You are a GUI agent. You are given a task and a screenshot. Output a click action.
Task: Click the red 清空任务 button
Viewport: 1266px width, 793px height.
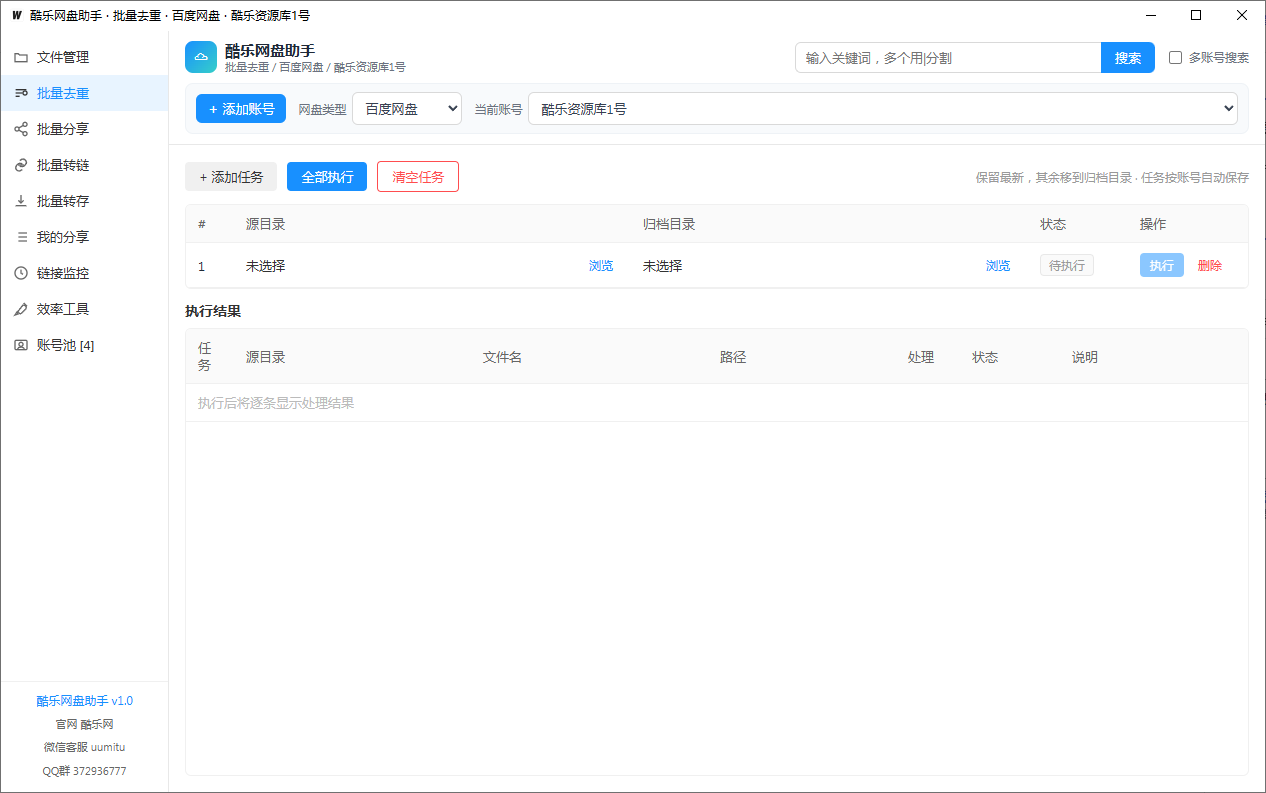[418, 177]
